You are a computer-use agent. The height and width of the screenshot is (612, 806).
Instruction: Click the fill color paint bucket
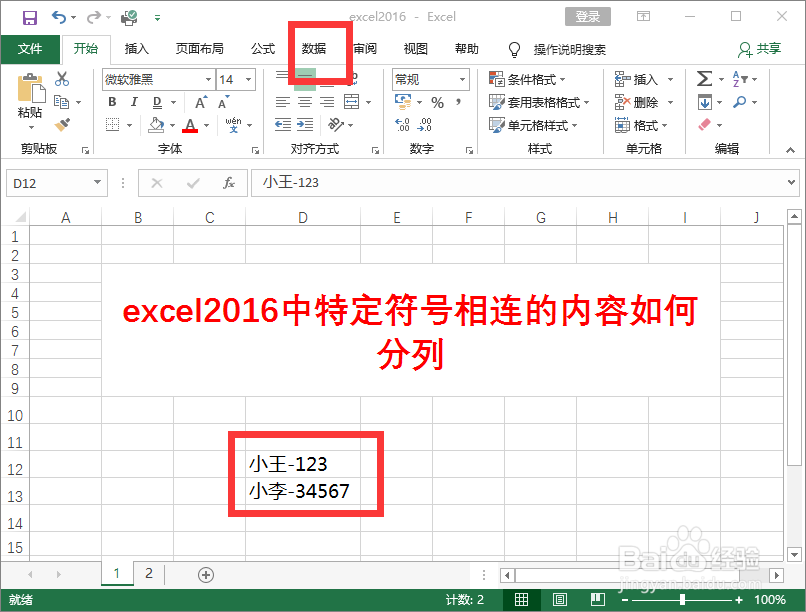click(156, 125)
